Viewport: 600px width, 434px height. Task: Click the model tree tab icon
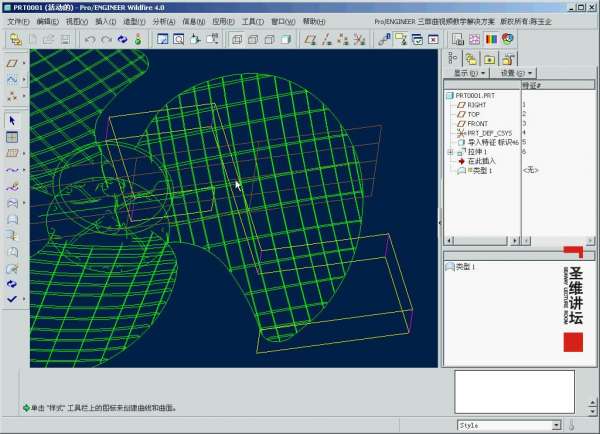pos(453,59)
